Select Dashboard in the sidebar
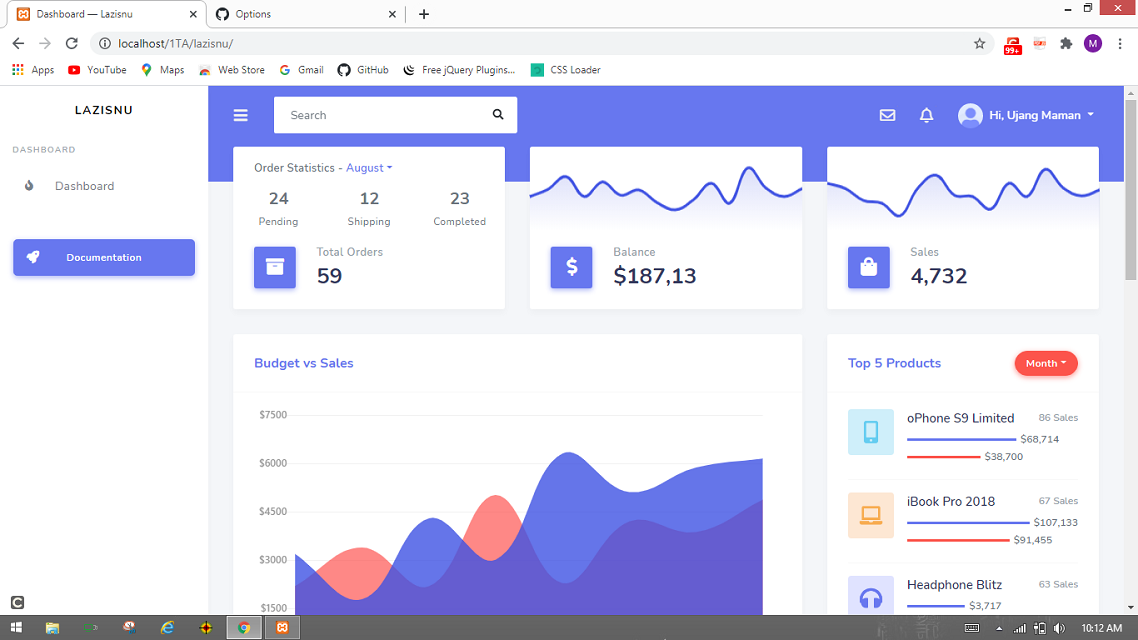Screen dimensions: 1138x640 coord(84,186)
